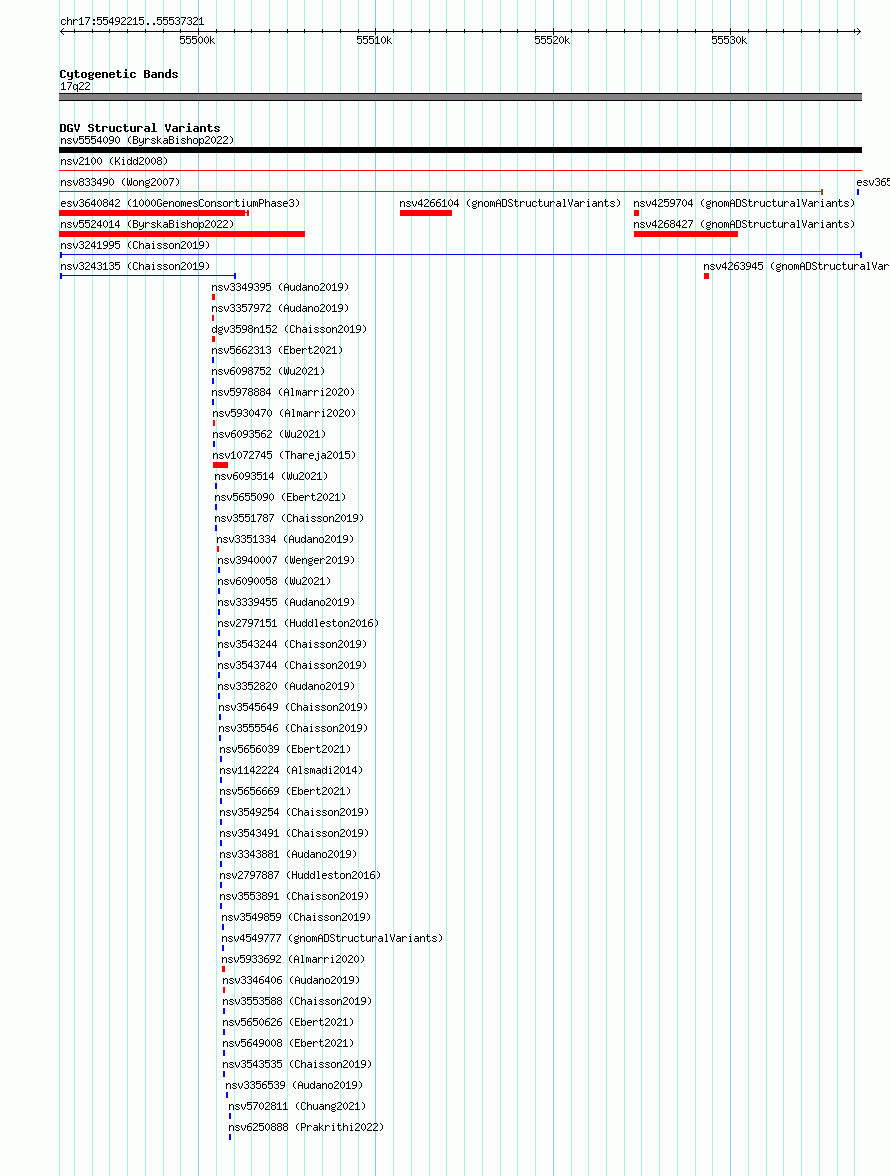Select nsv833490 (Wong2007) variant label
Viewport: 890px width, 1176px height.
tap(120, 182)
